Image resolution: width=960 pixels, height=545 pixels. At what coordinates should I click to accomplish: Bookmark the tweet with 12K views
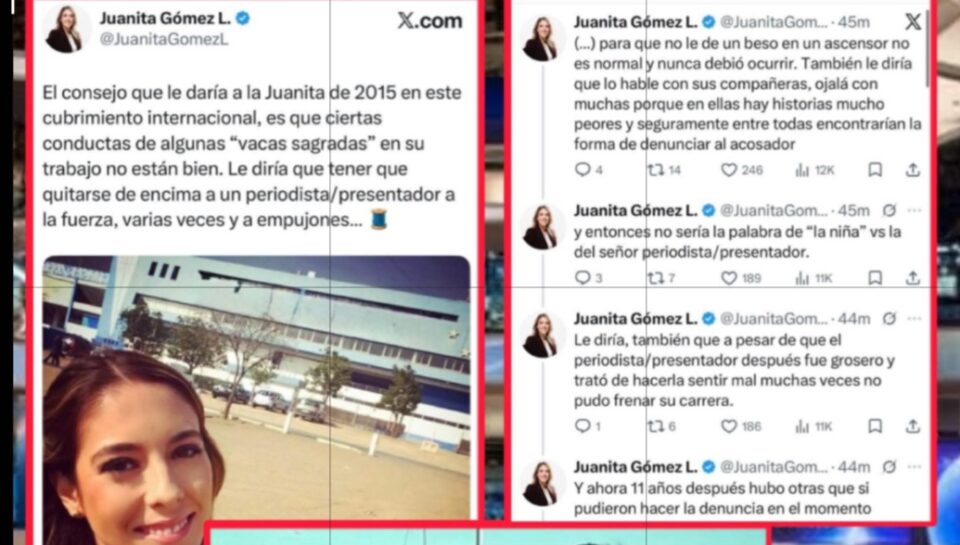pos(875,170)
